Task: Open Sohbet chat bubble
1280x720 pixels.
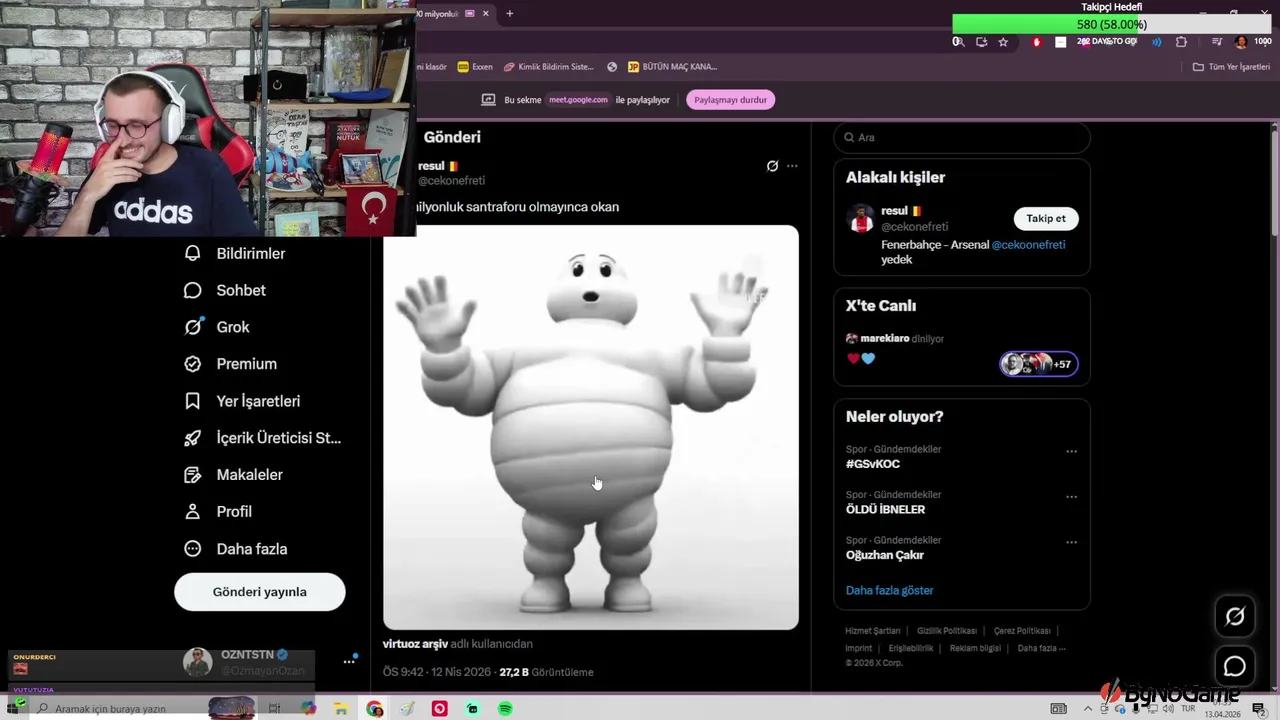Action: (x=225, y=290)
